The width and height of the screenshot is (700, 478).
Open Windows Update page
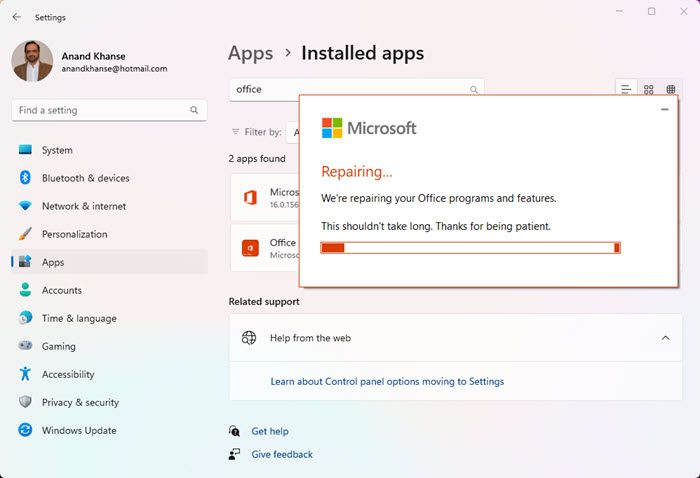point(79,430)
